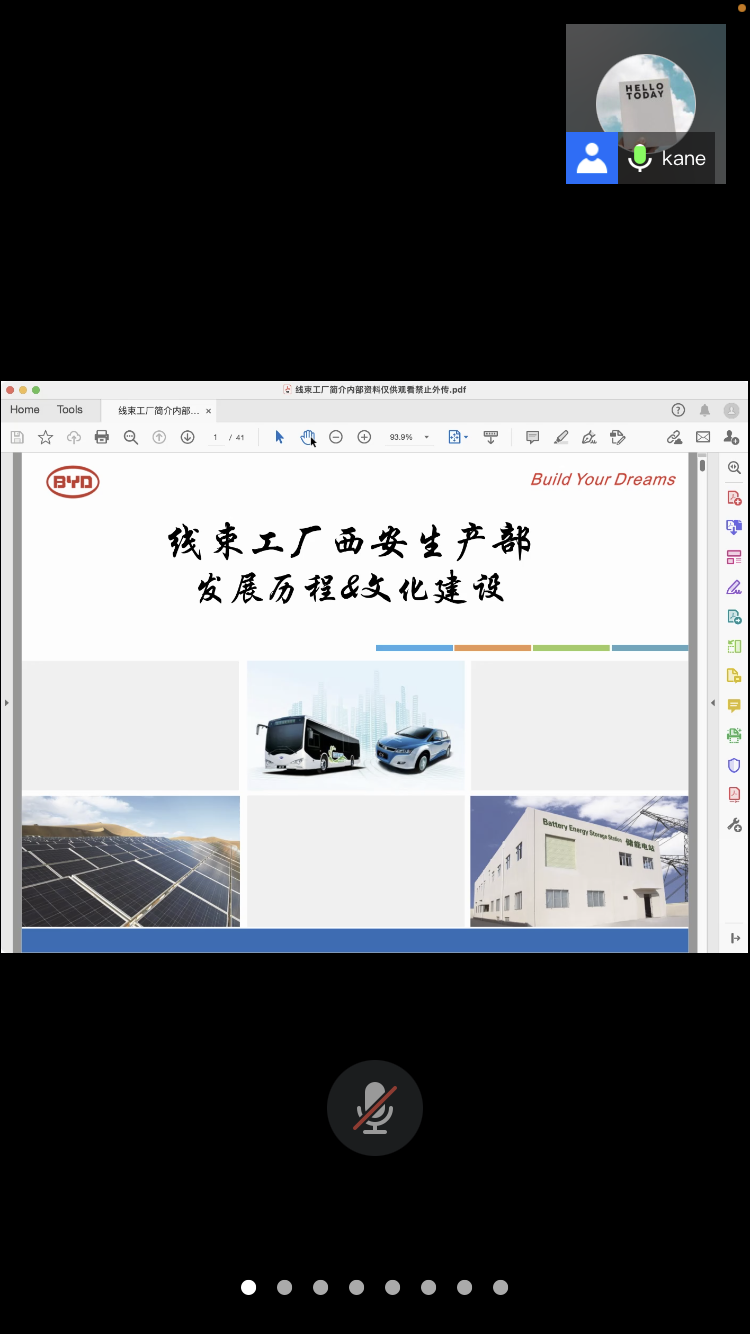Select the third page indicator dot
Viewport: 750px width, 1334px height.
[x=320, y=1287]
